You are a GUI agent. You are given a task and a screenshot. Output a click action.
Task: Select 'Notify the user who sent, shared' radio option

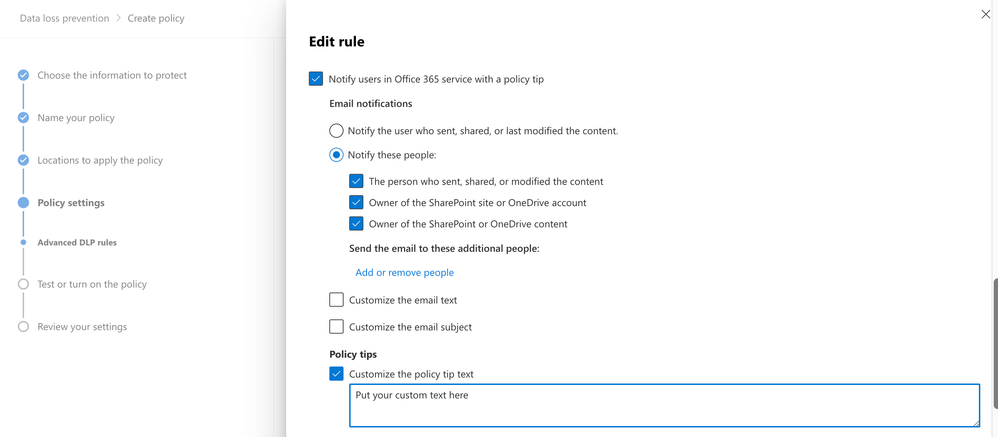(x=336, y=131)
